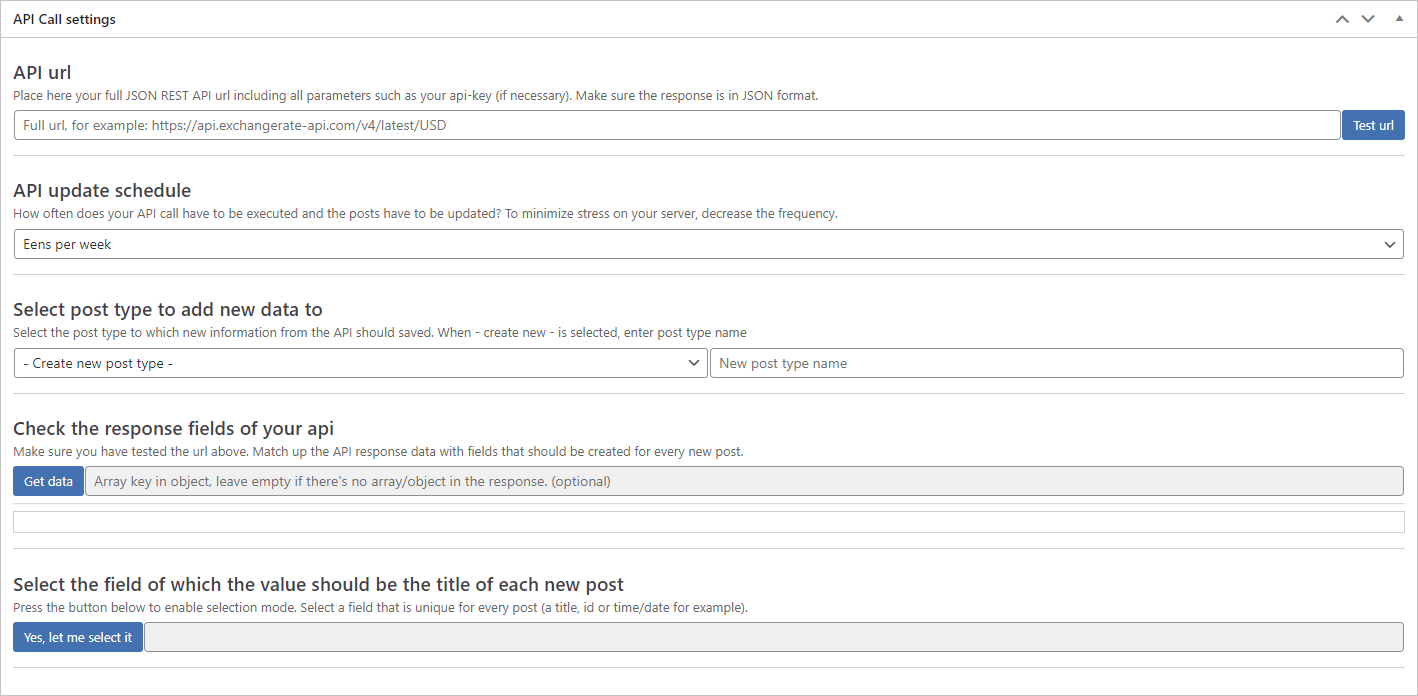Move the API Call settings panel down
The image size is (1418, 696).
point(1368,19)
